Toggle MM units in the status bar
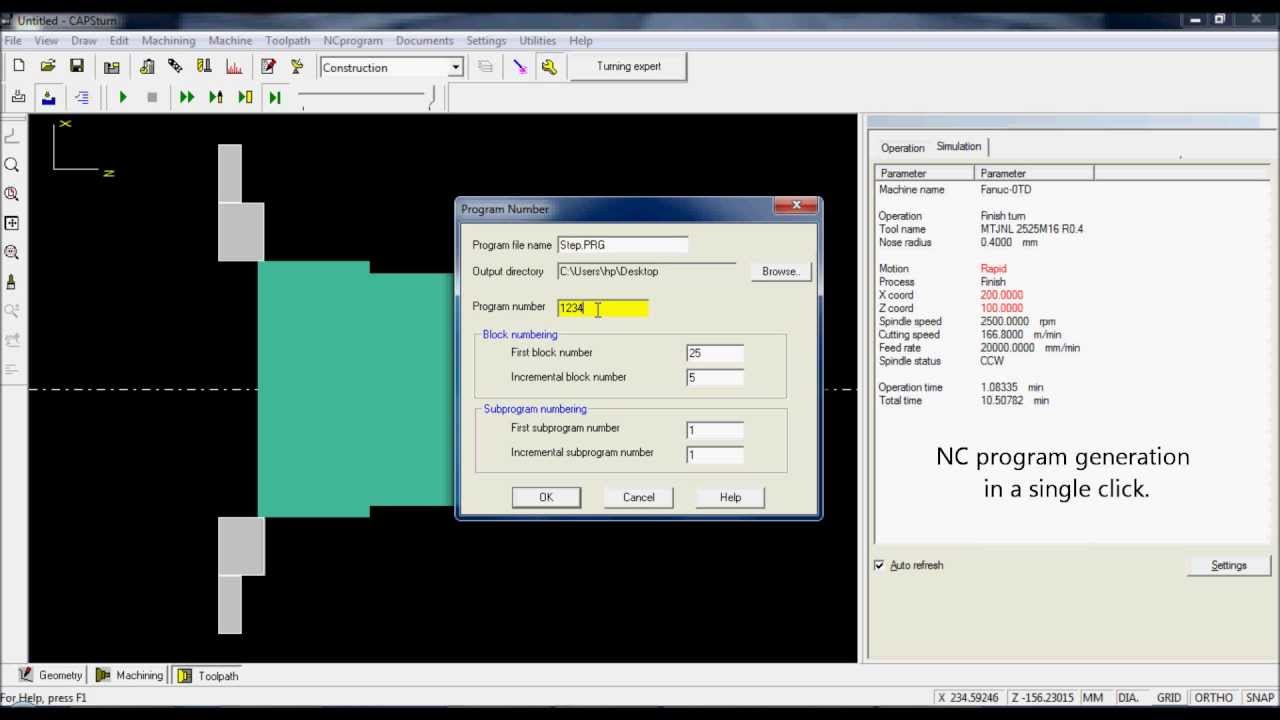Viewport: 1280px width, 720px height. point(1092,697)
